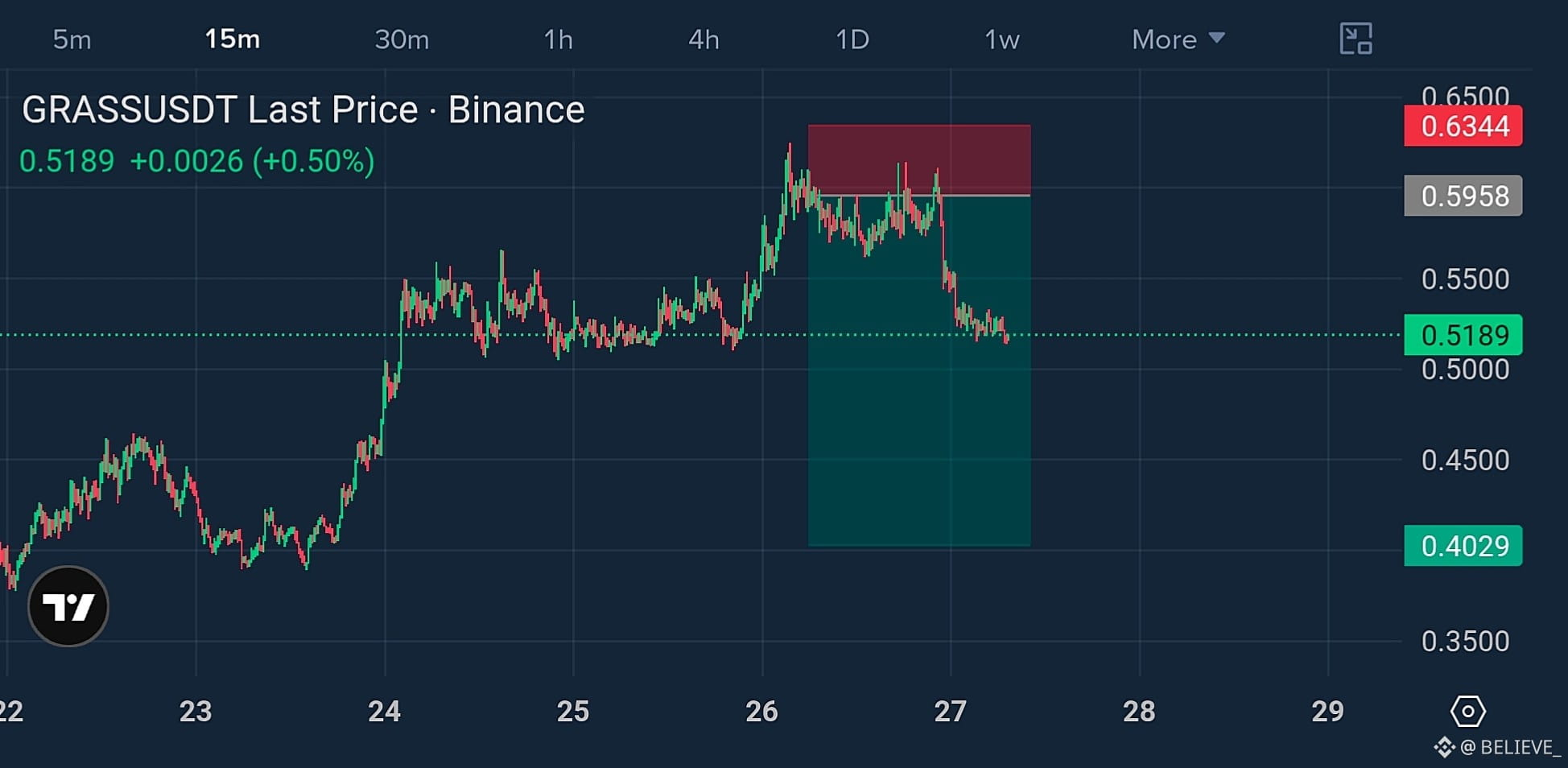Select the 4h interval tab
The height and width of the screenshot is (768, 1568).
704,39
